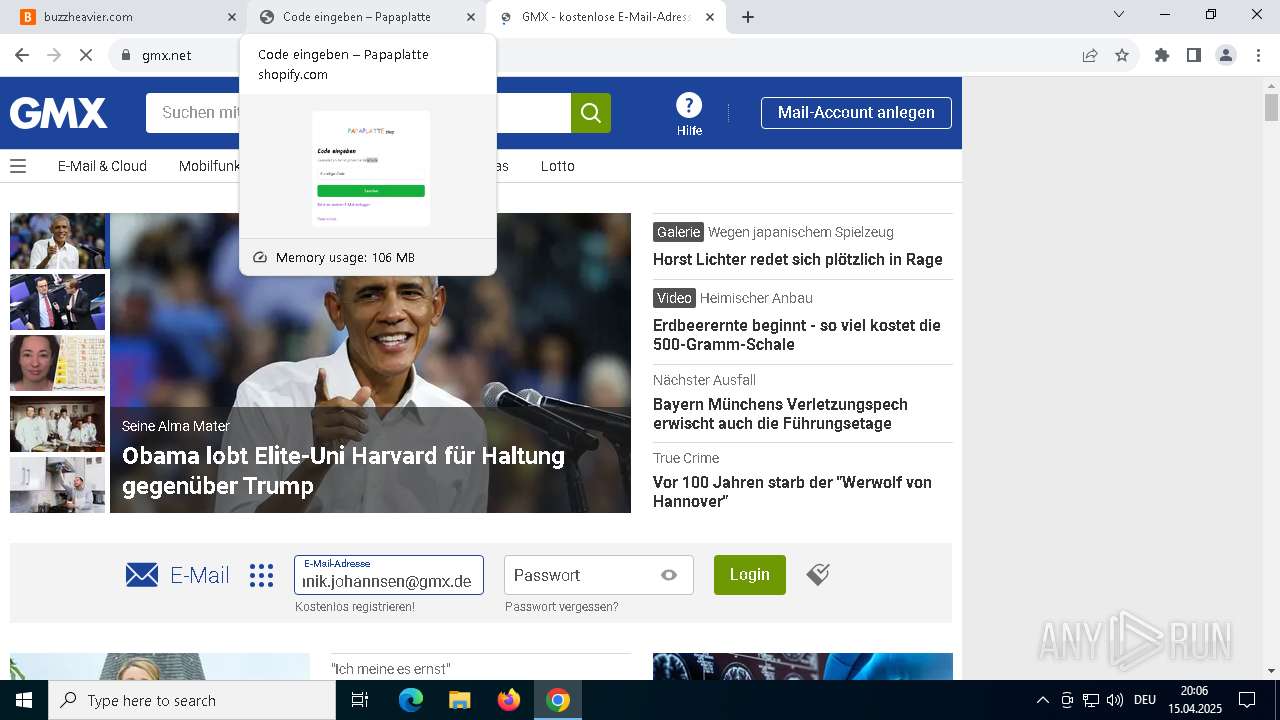Screen dimensions: 1280x720
Task: Open Task View on the taskbar
Action: pos(360,700)
